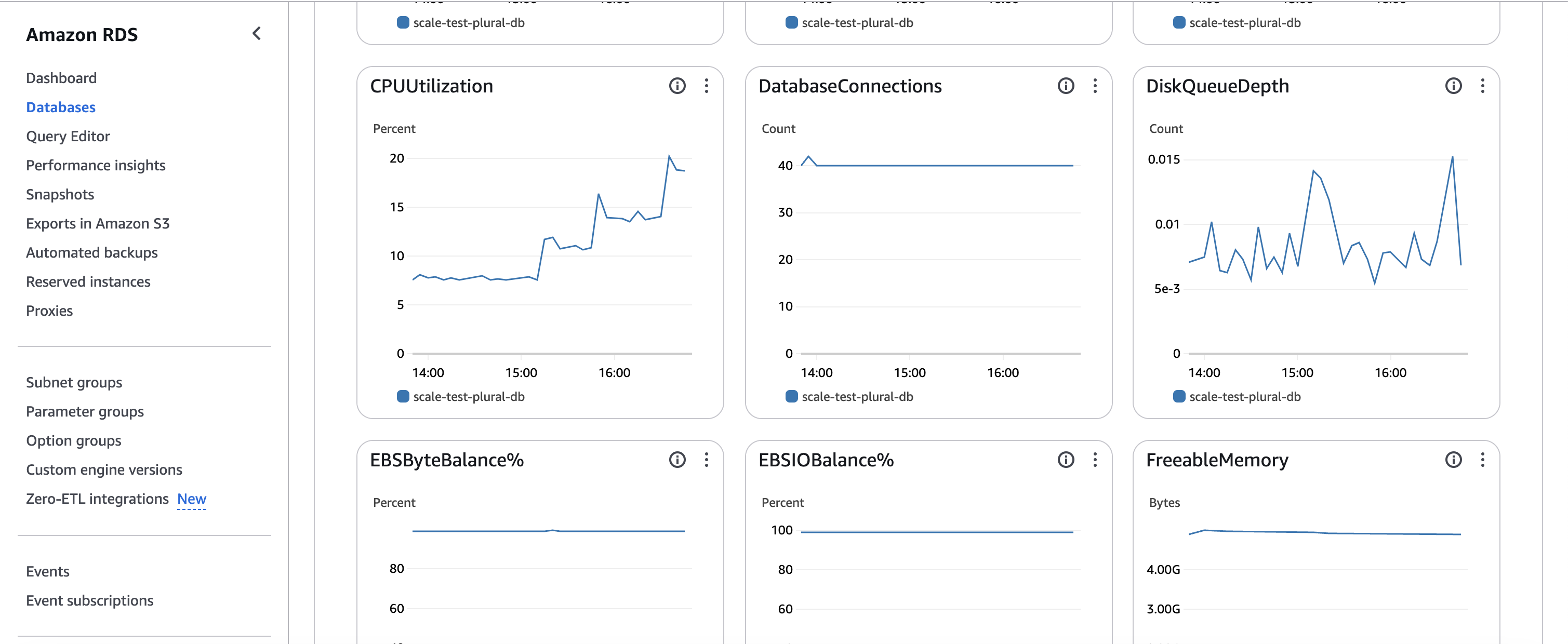The image size is (1568, 644).
Task: Open Custom engine versions
Action: pos(104,470)
